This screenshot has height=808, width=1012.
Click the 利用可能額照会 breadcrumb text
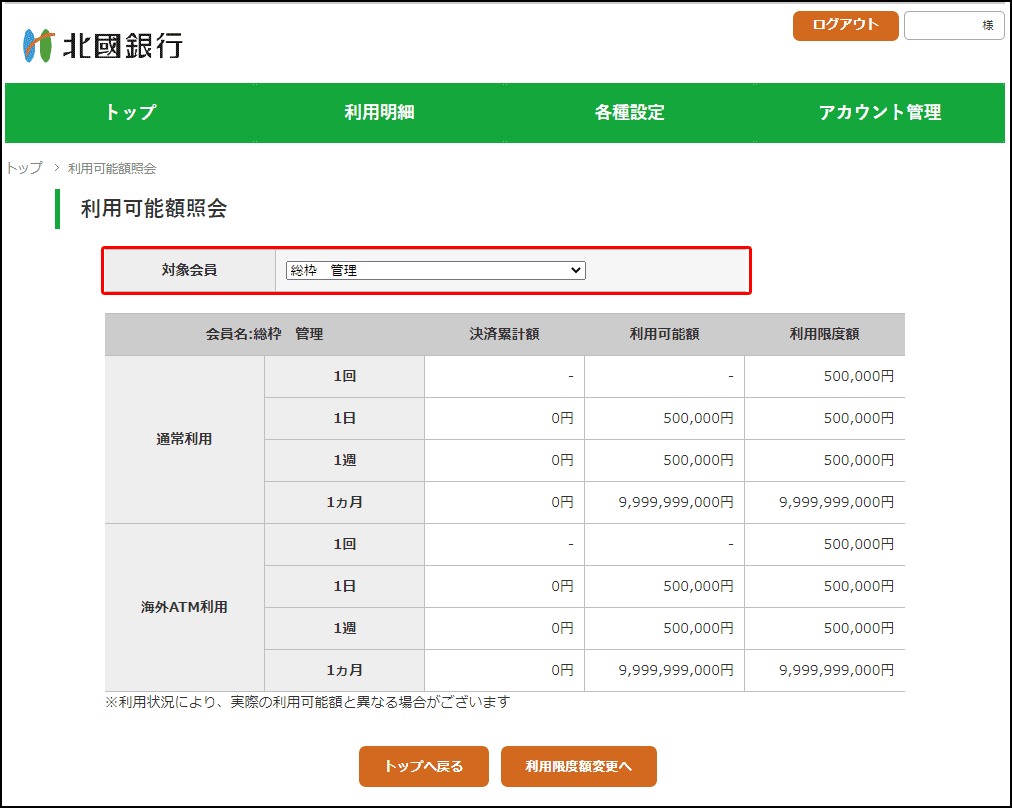coord(112,168)
